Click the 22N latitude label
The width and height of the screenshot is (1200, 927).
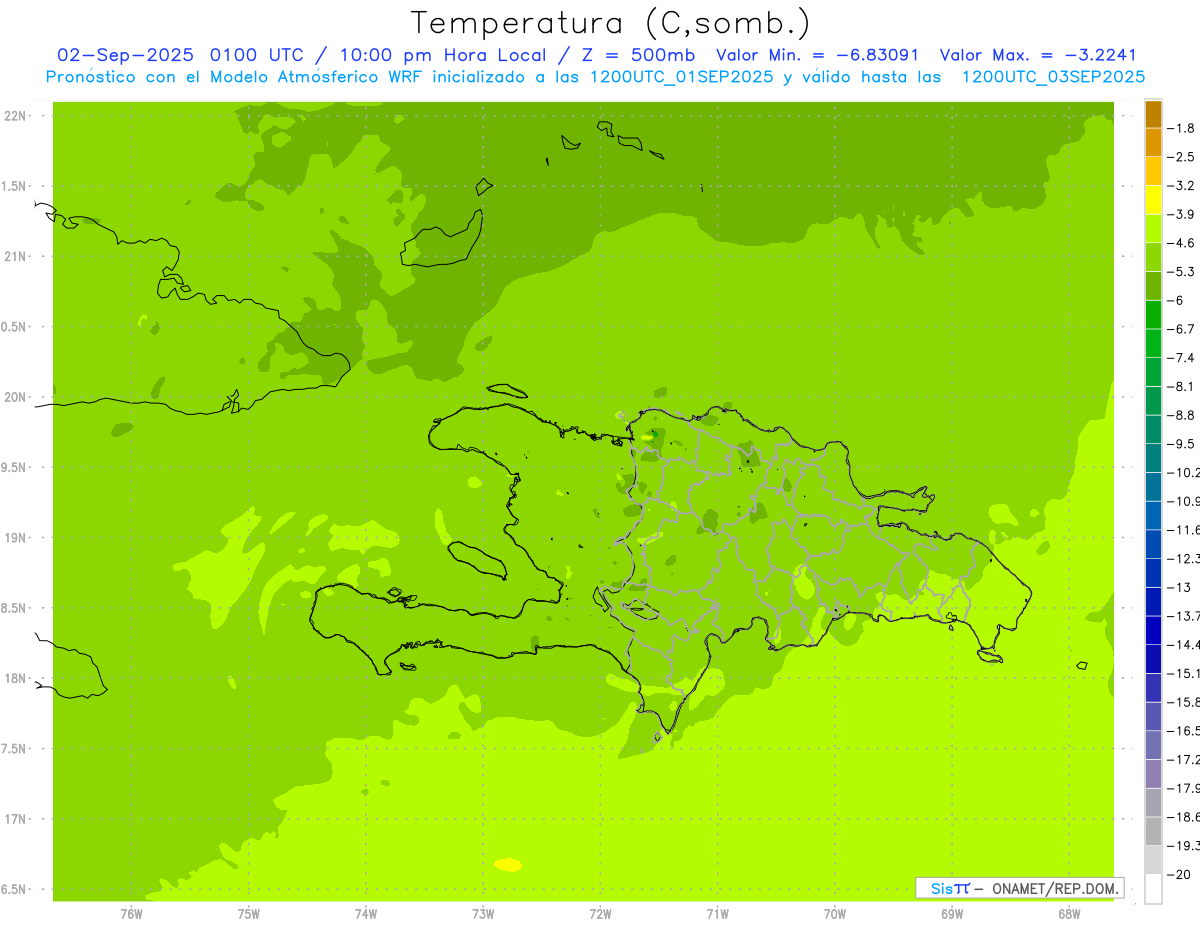15,116
